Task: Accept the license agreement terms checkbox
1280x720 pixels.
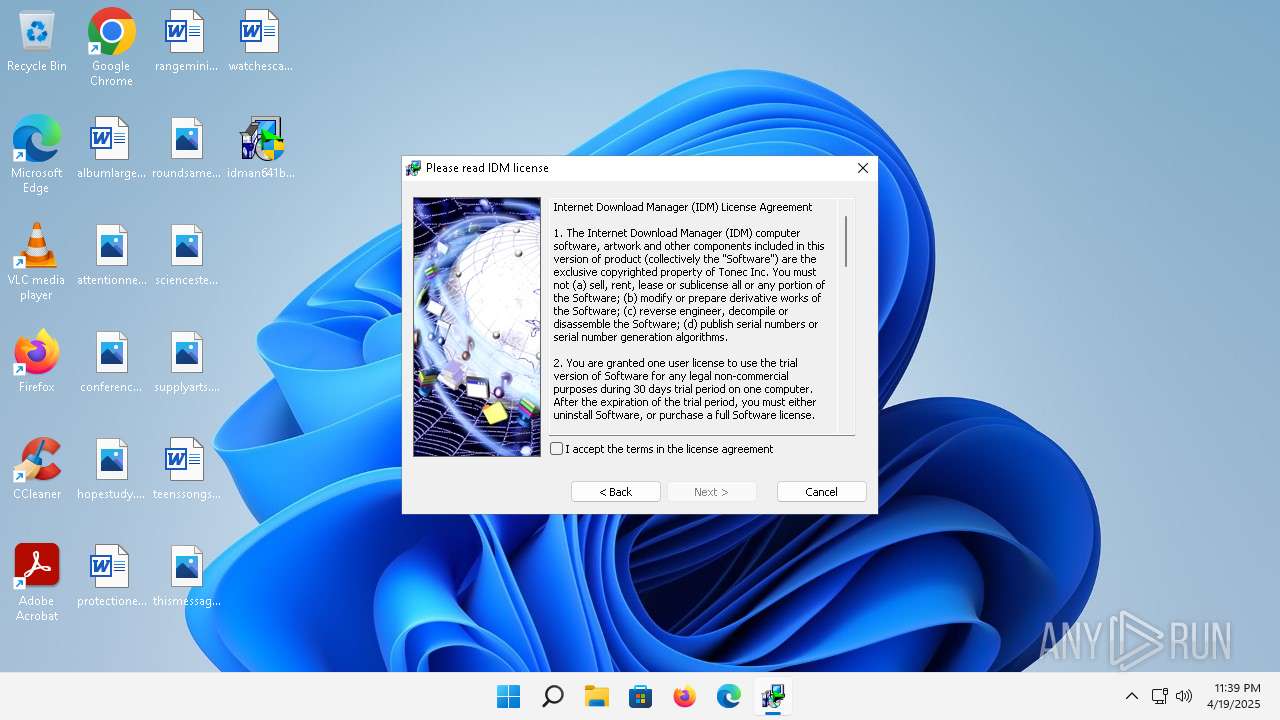Action: [557, 449]
